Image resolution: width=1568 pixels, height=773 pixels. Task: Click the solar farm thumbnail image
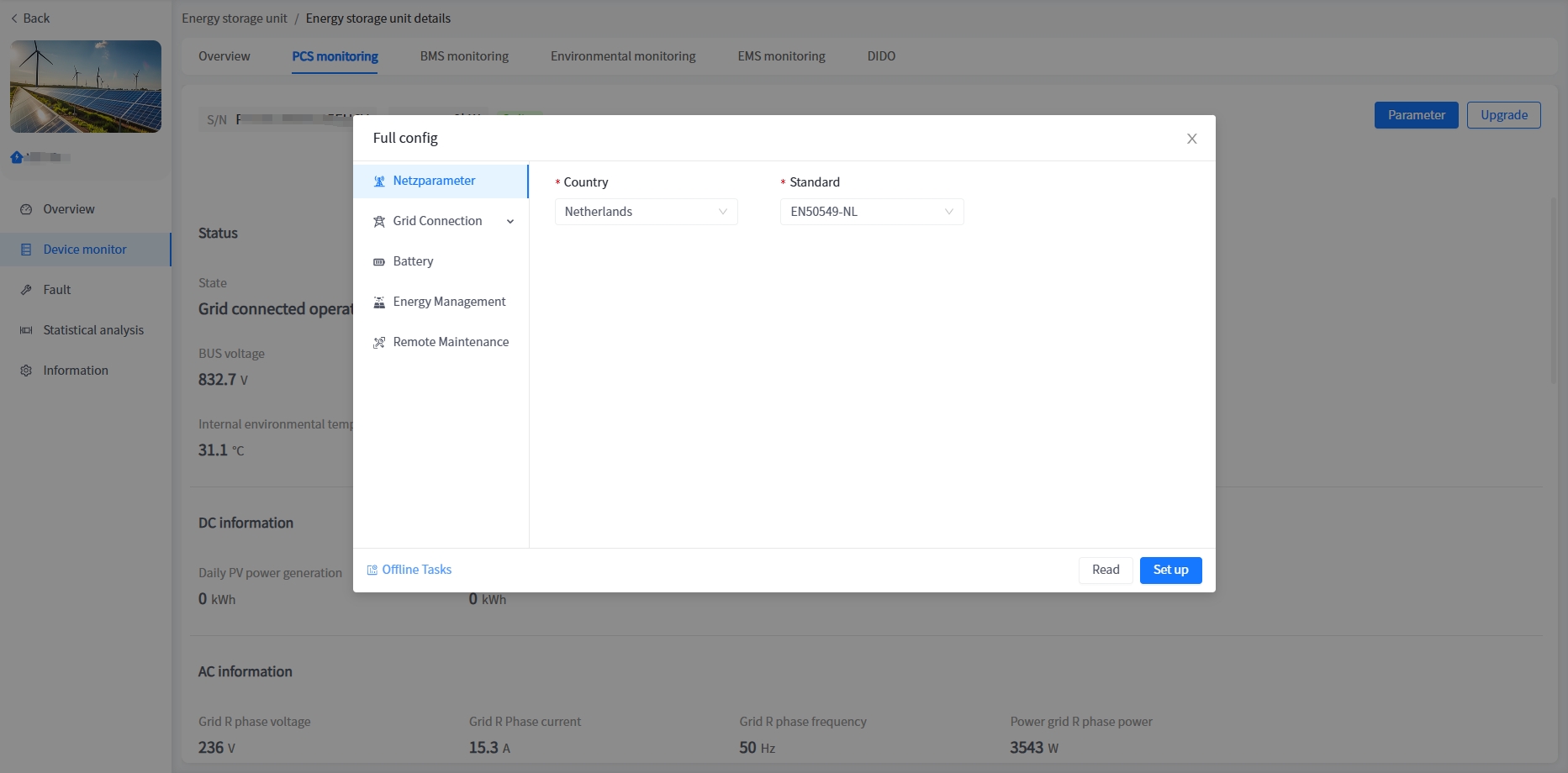[x=86, y=87]
